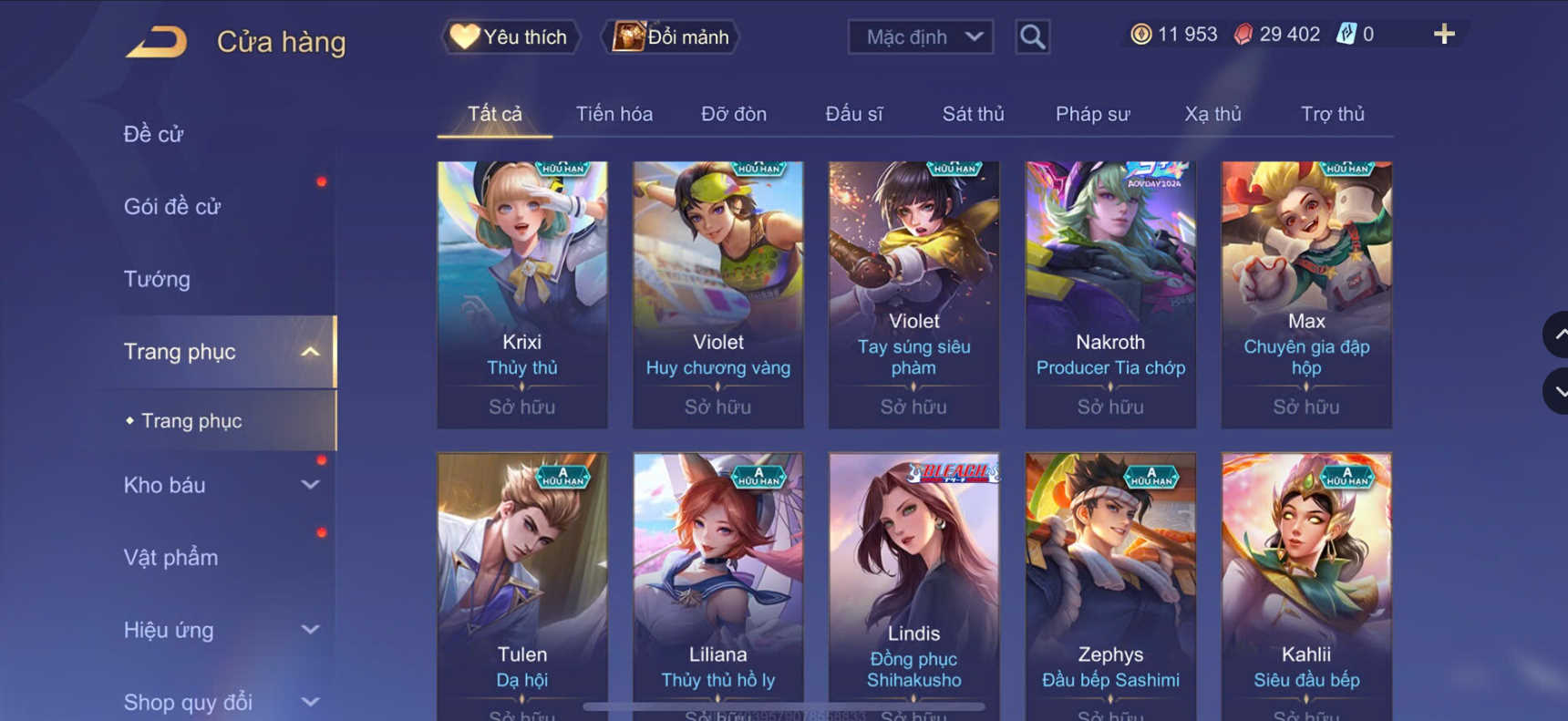Collapse the Trang phục sidebar section
Screen dimensions: 1568x721
coord(310,352)
